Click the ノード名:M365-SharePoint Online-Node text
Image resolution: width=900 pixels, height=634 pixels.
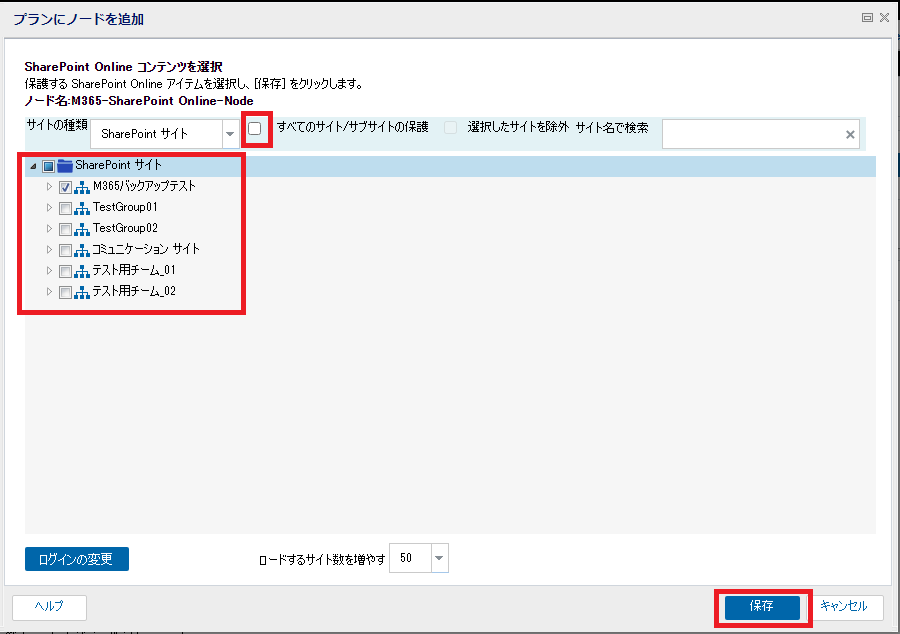point(139,101)
